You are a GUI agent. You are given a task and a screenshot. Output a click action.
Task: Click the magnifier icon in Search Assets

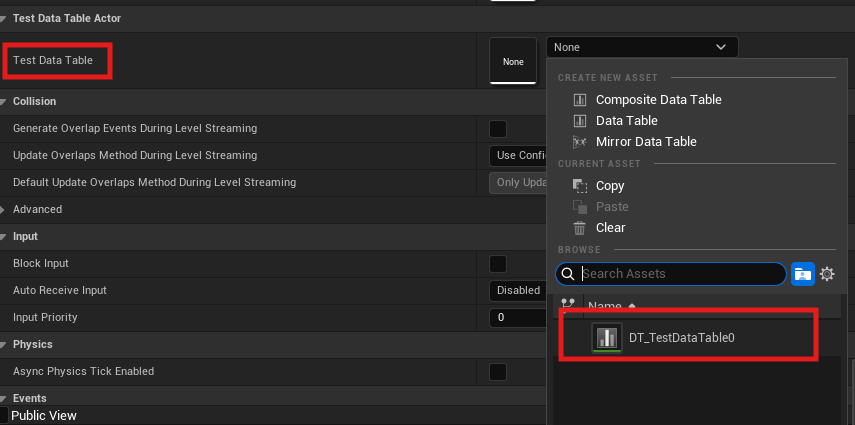coord(568,274)
